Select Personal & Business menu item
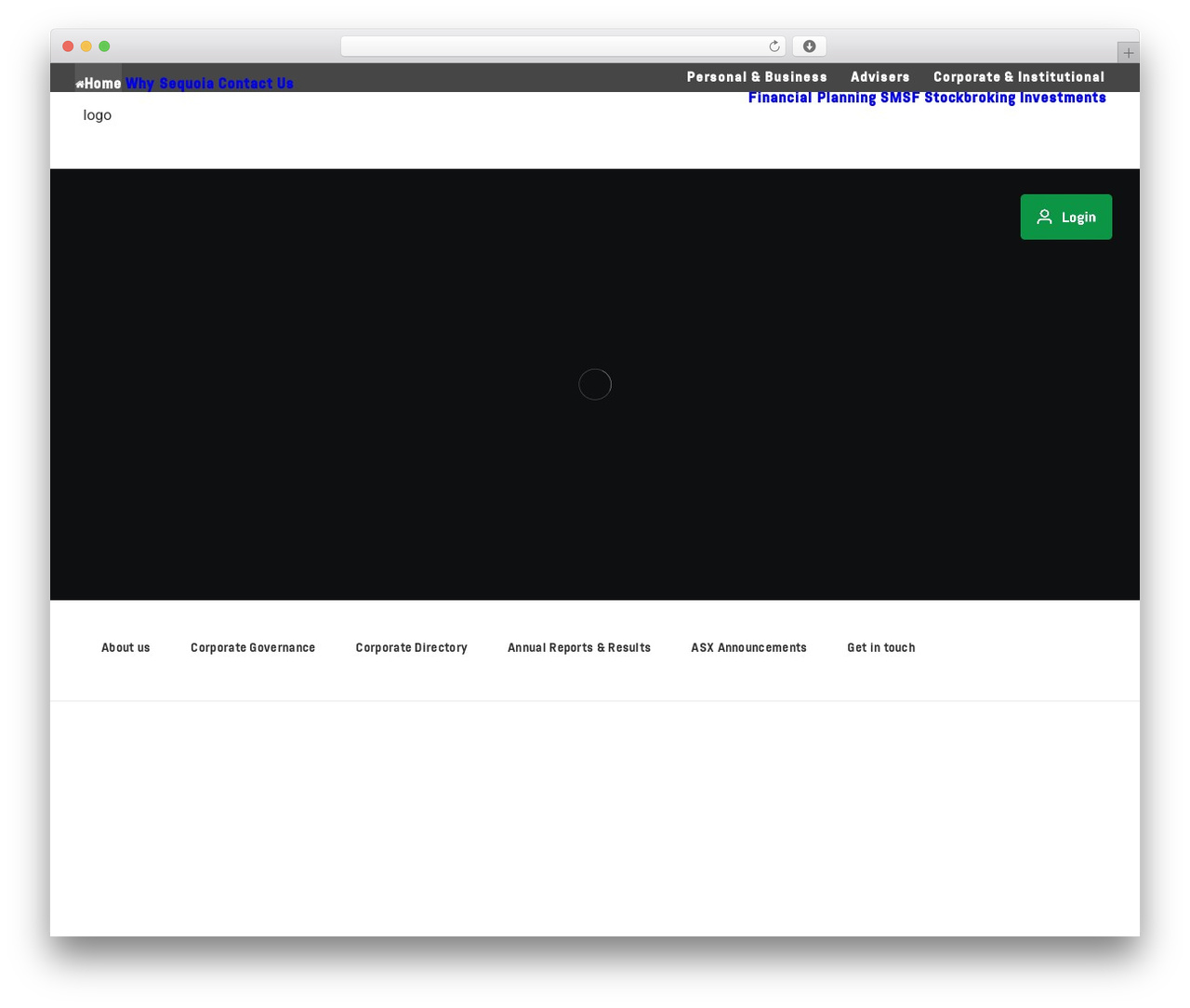The width and height of the screenshot is (1190, 1008). 757,77
